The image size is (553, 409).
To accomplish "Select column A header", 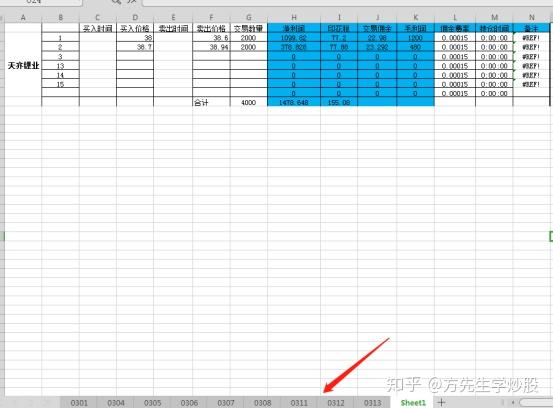I will (x=23, y=17).
